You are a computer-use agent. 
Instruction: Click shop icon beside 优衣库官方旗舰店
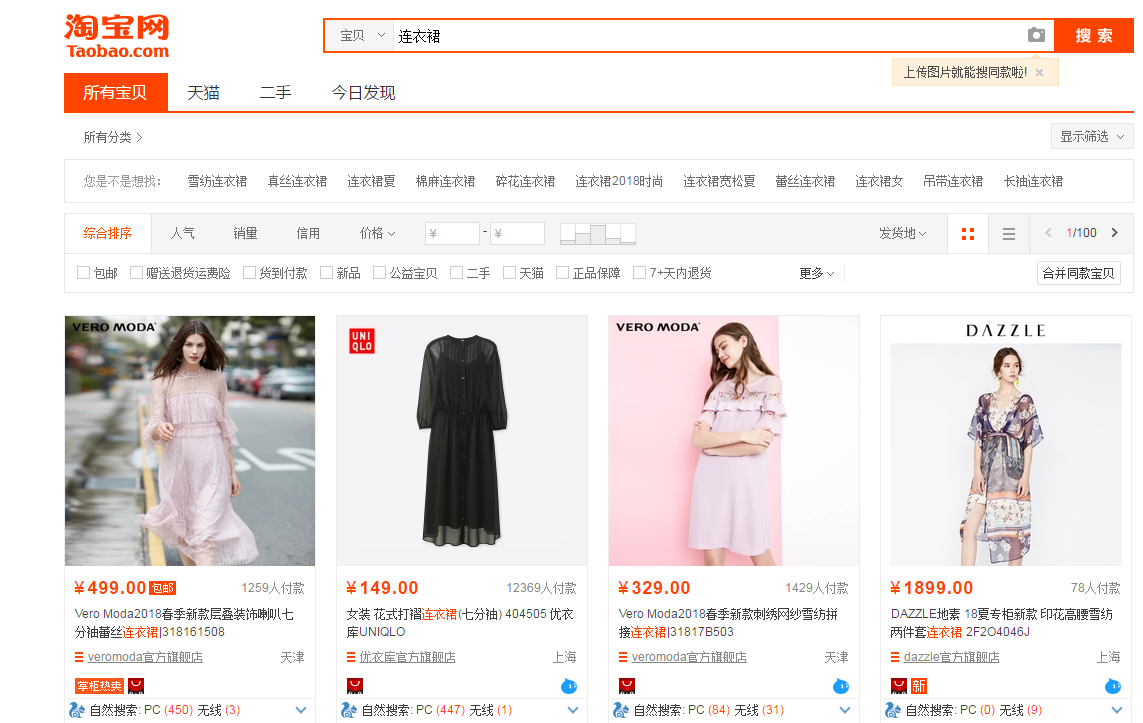[351, 657]
